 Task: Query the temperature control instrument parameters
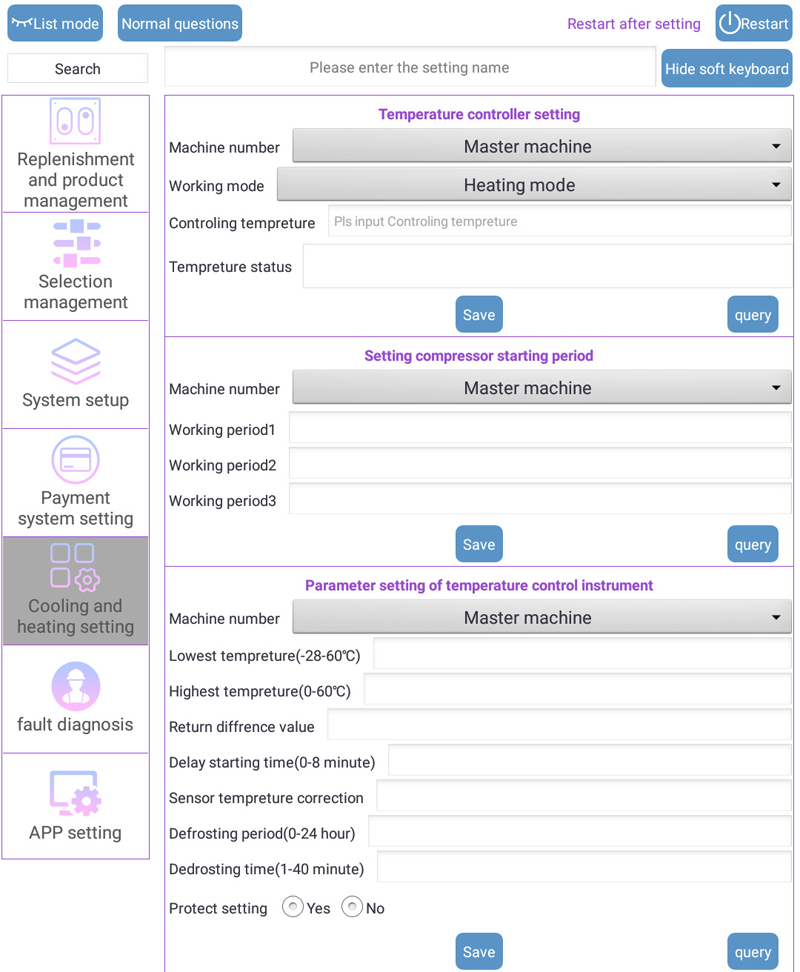753,951
